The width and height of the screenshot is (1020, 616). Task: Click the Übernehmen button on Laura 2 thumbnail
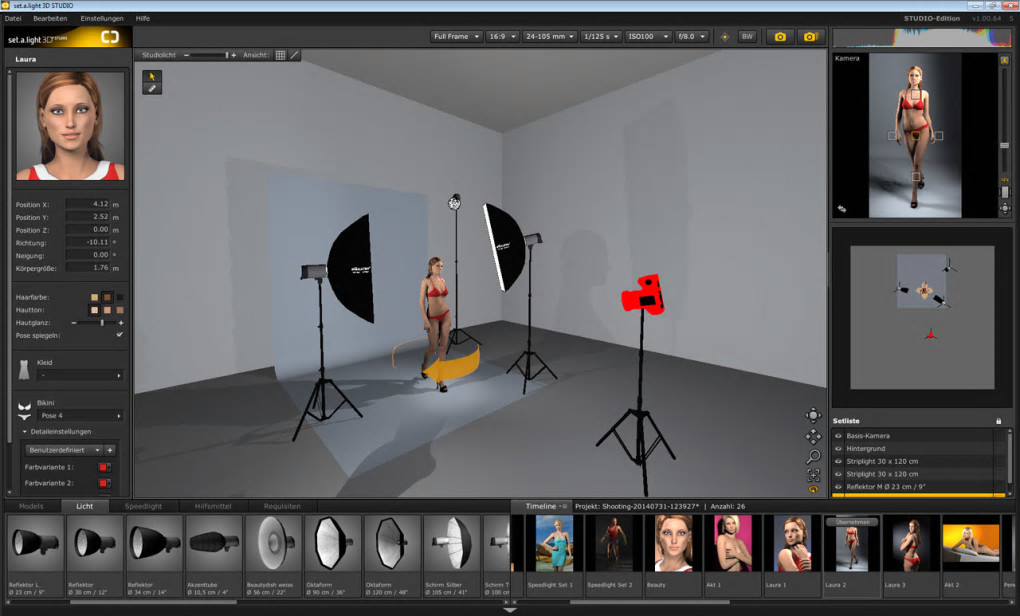(852, 522)
